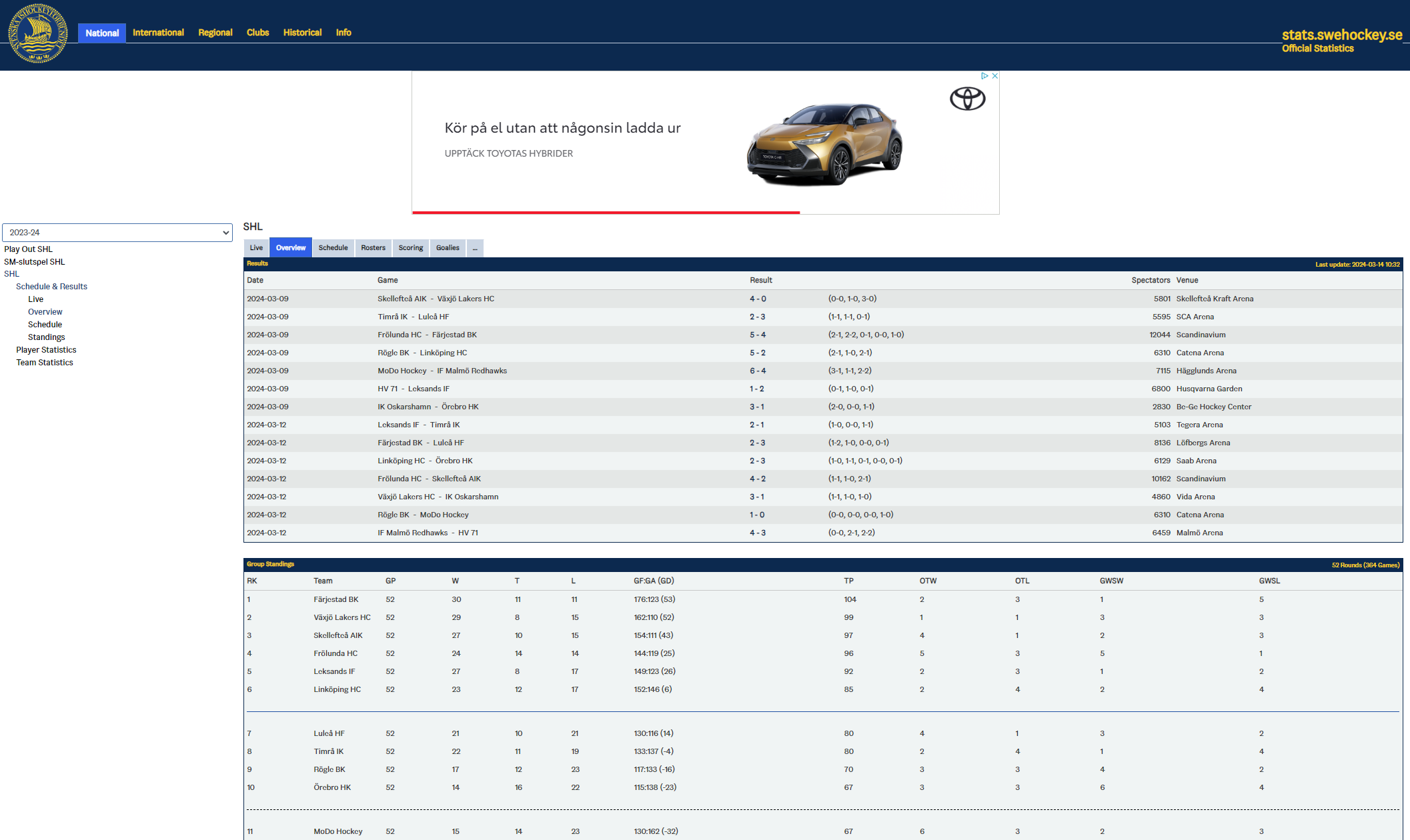Click Färjestad BK in standings
This screenshot has height=840, width=1410.
click(336, 599)
